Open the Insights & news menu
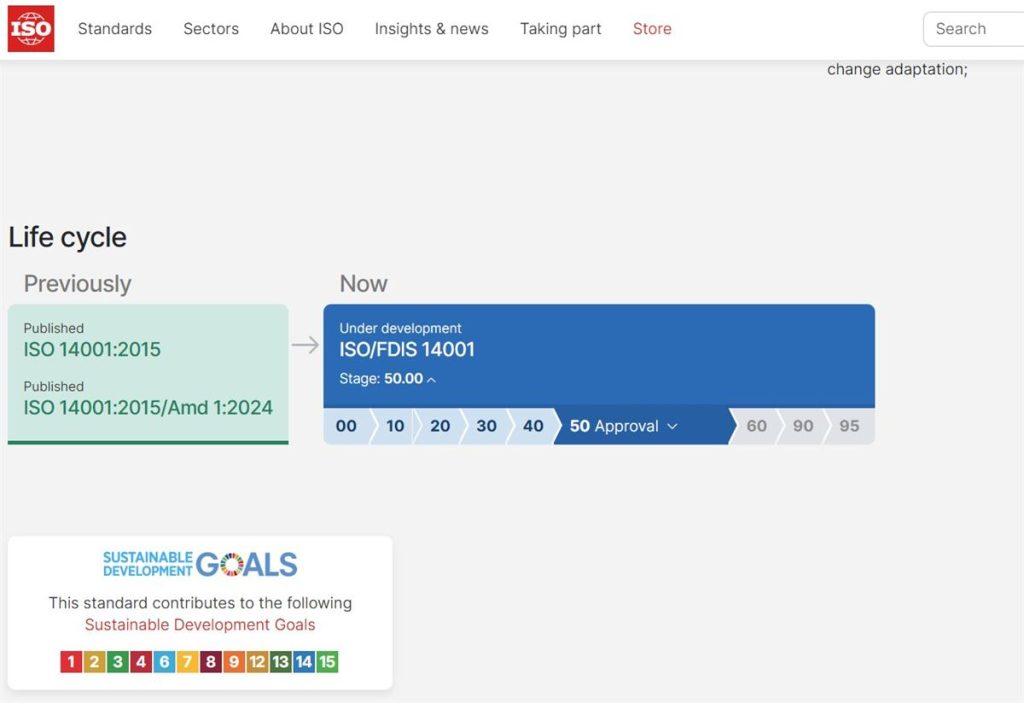This screenshot has width=1024, height=703. [432, 29]
